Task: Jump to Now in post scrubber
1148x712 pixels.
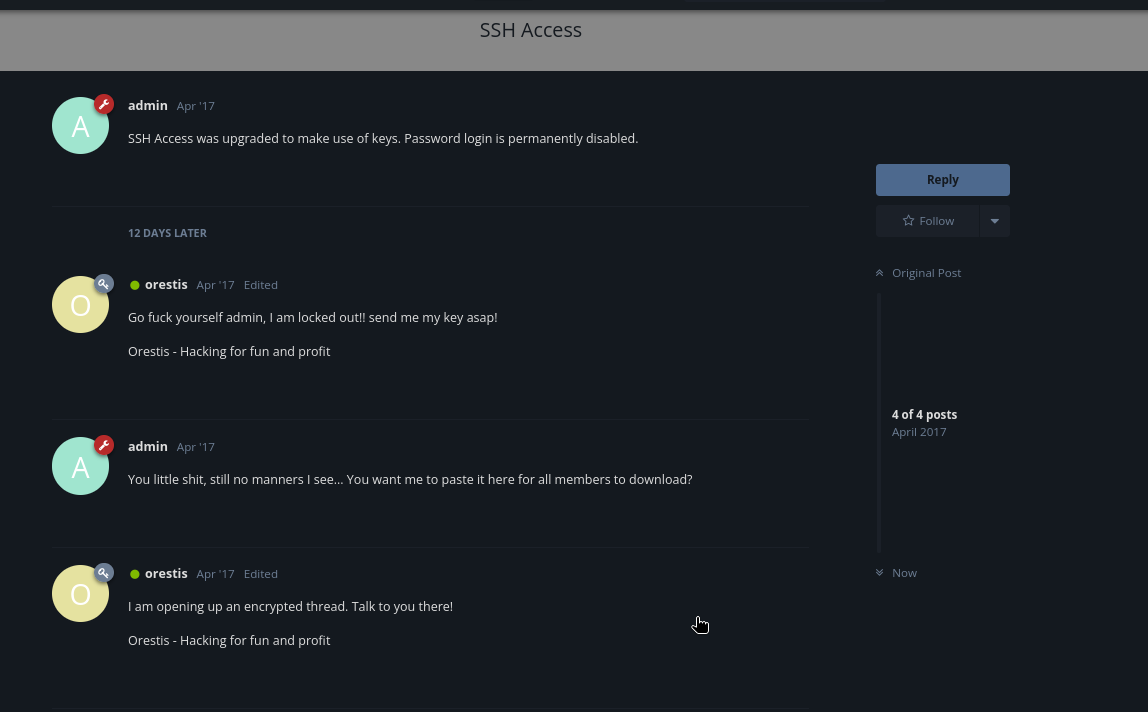Action: point(904,573)
